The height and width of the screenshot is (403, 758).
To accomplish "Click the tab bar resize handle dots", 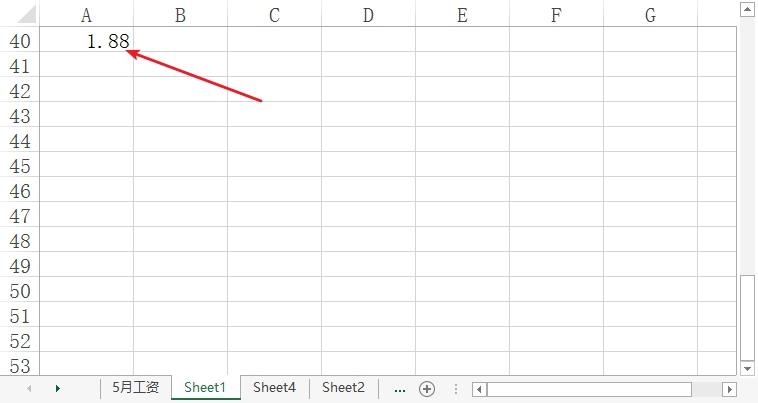I will [455, 389].
